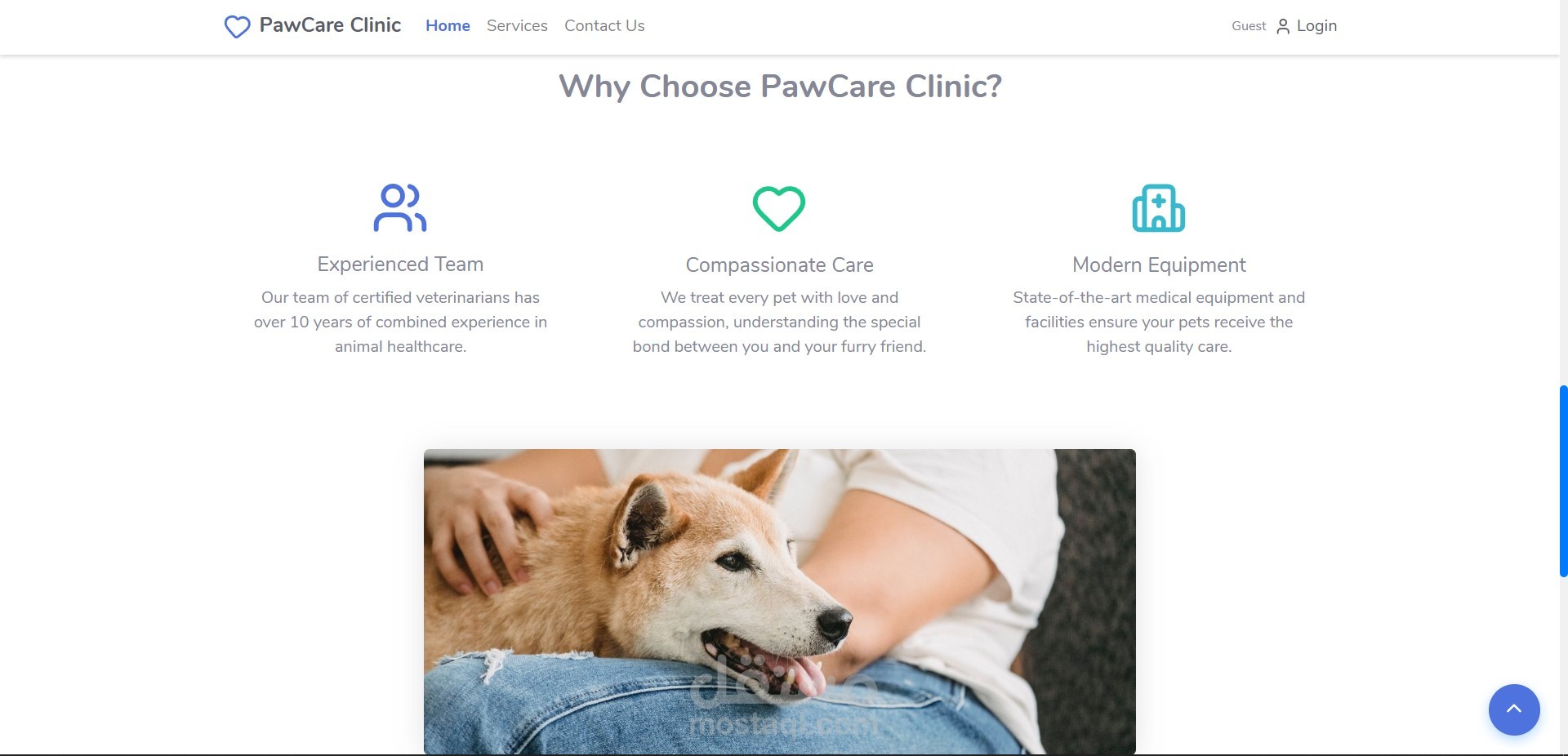Click the blue scroll-to-top arrow button
Screen dimensions: 1568x756
(x=1514, y=709)
